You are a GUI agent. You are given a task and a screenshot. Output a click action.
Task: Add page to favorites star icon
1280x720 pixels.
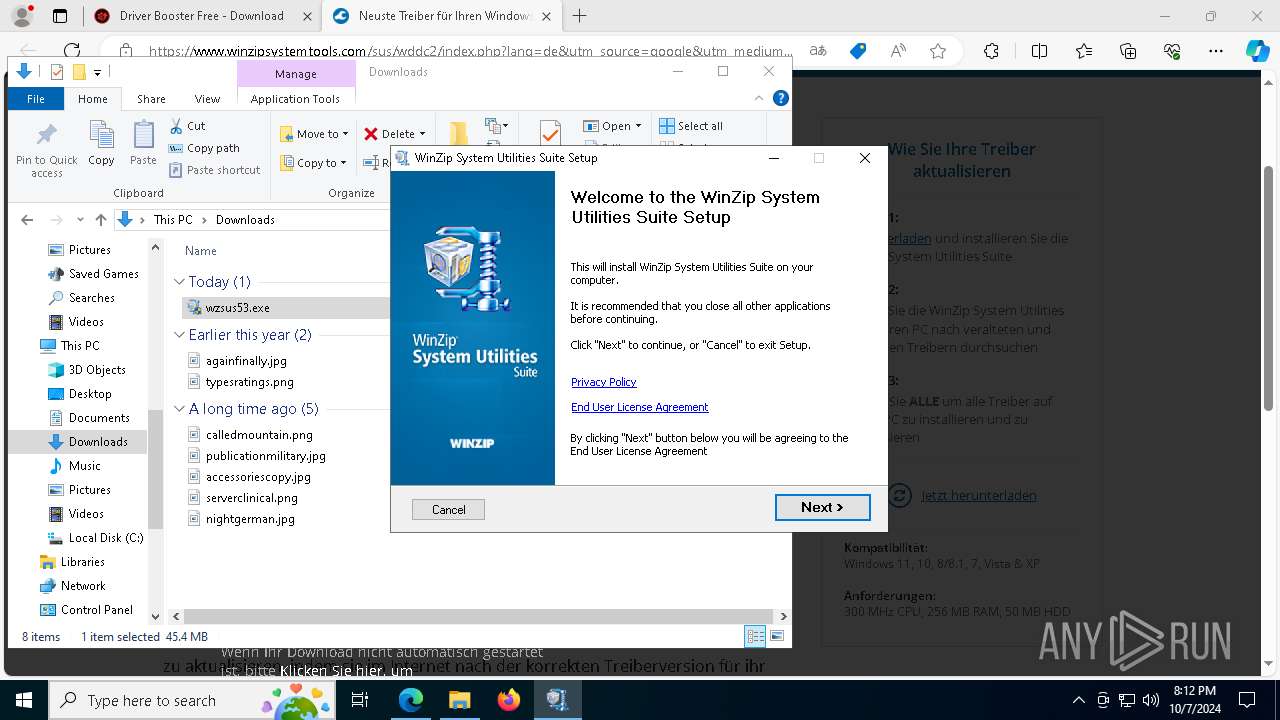(937, 51)
